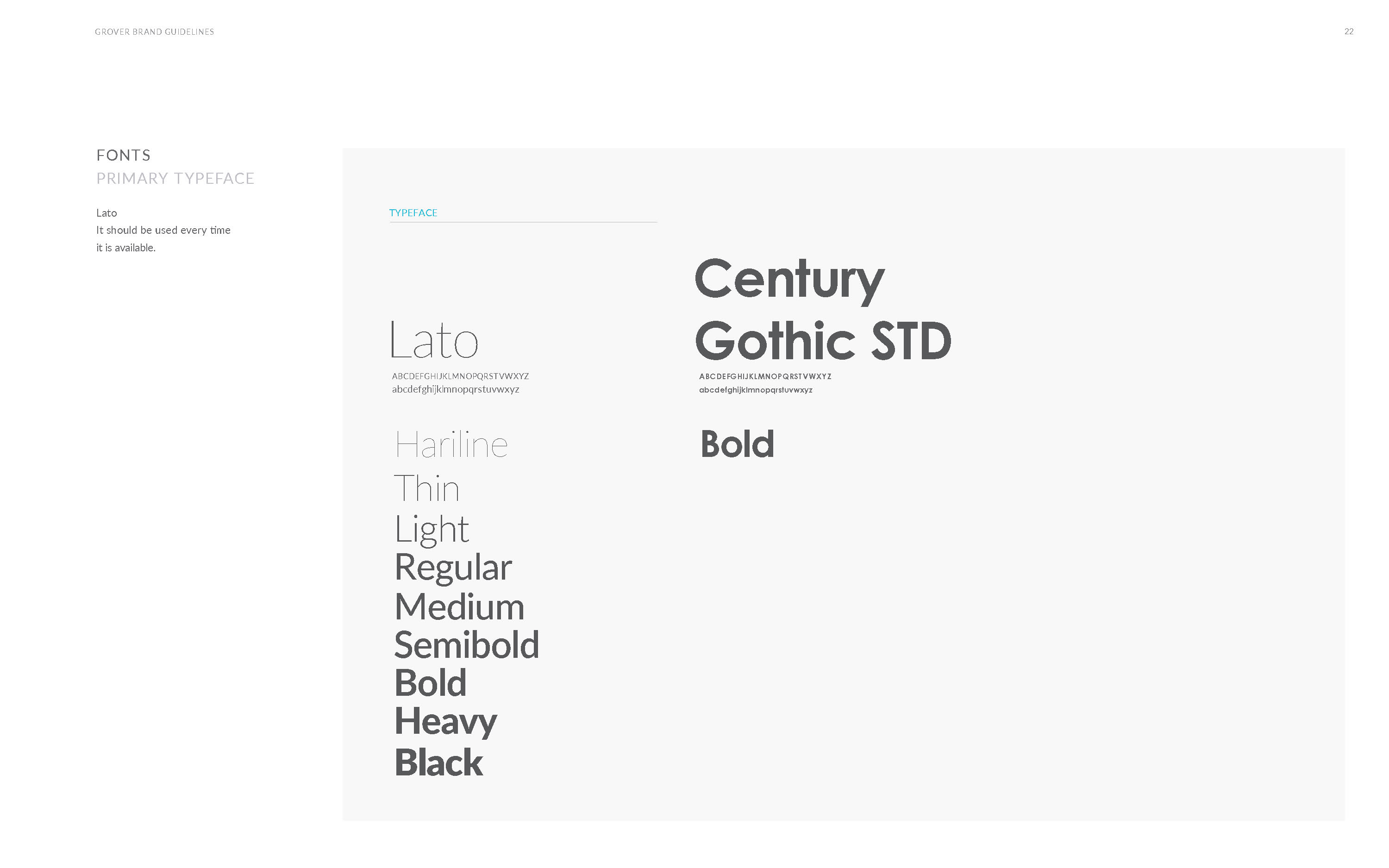The image size is (1389, 868).
Task: Select the Thin weight sample
Action: coord(426,488)
